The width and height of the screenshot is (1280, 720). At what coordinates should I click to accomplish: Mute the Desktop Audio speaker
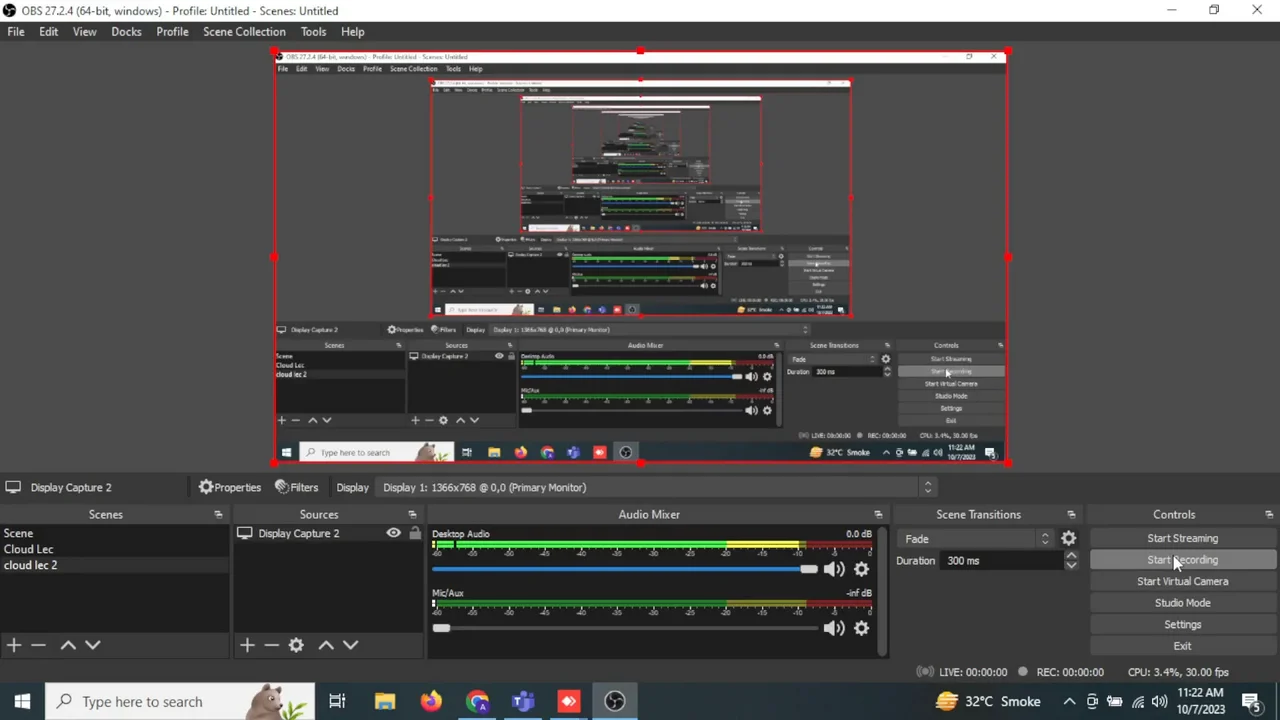[833, 569]
